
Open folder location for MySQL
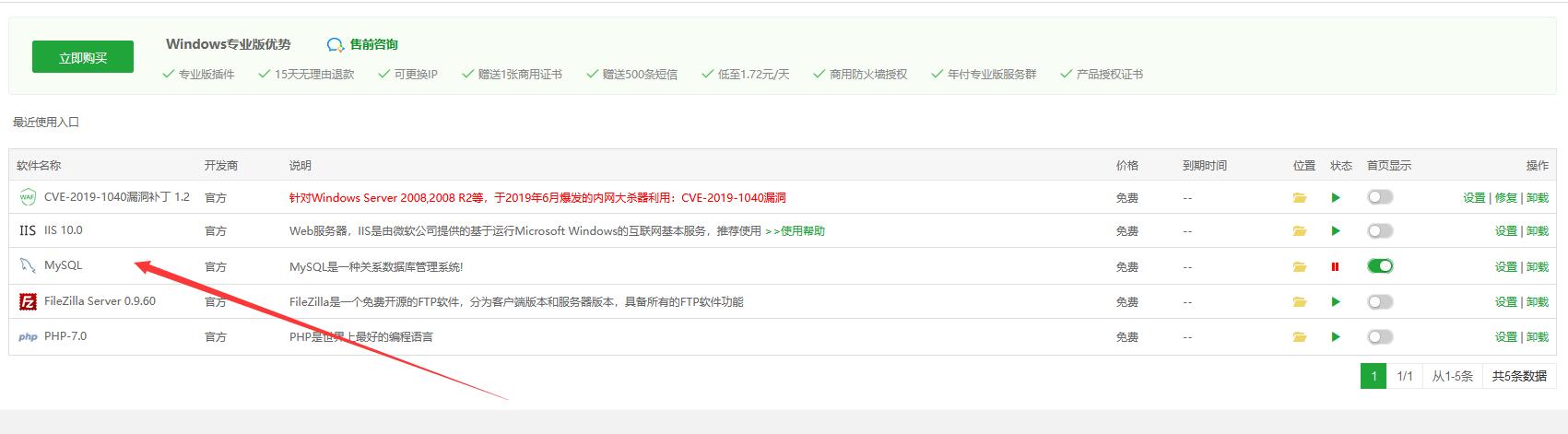pos(1300,266)
